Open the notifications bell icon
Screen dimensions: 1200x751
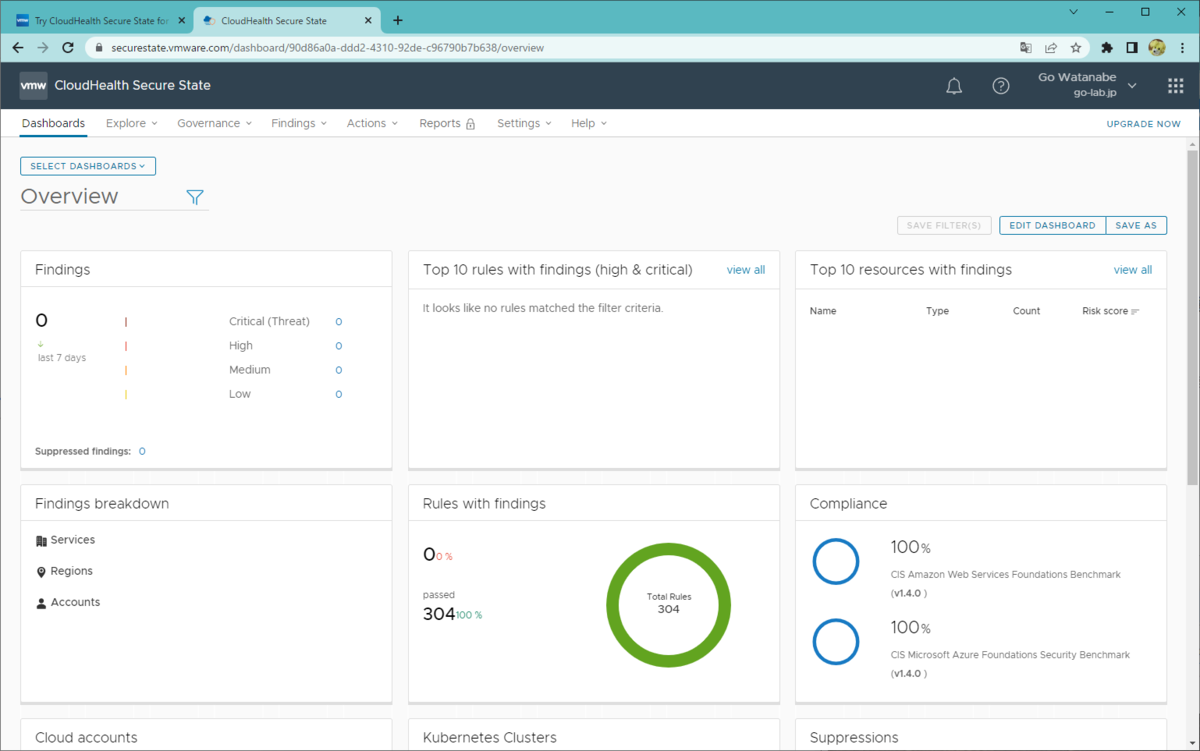954,86
